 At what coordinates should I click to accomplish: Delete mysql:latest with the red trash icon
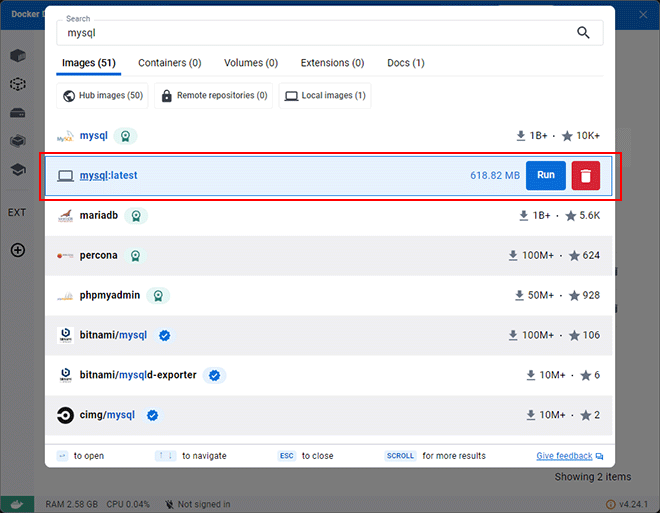(585, 175)
